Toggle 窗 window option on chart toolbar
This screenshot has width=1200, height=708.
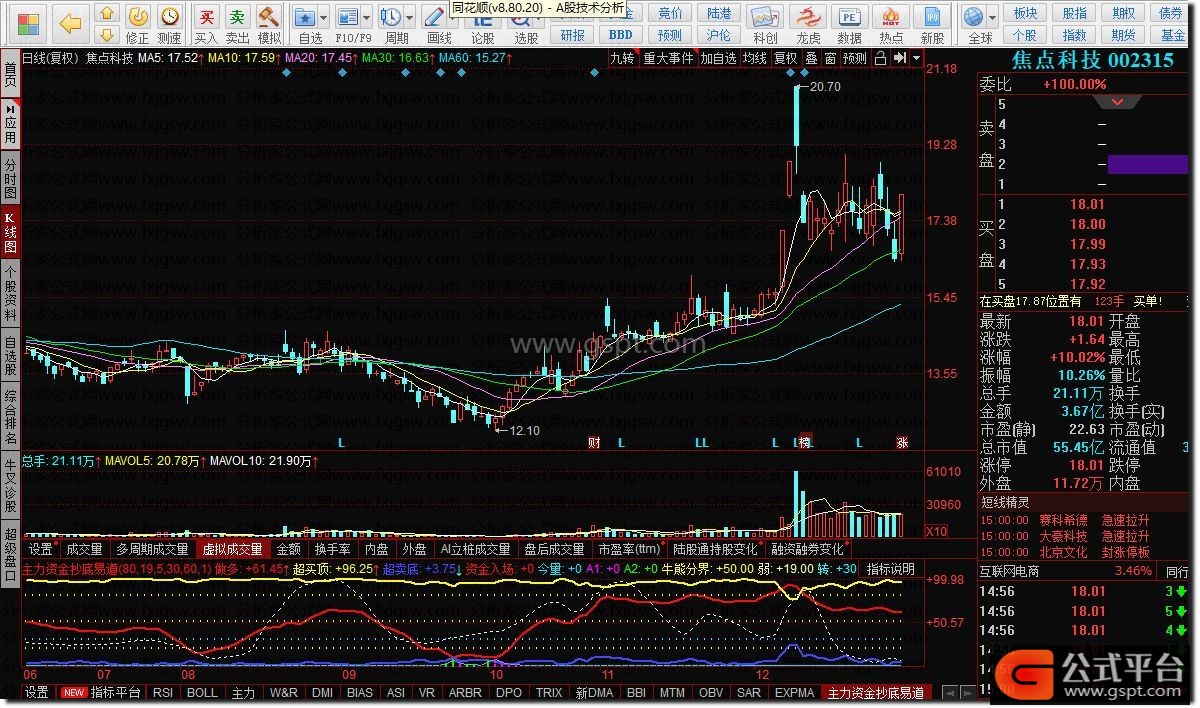[831, 58]
